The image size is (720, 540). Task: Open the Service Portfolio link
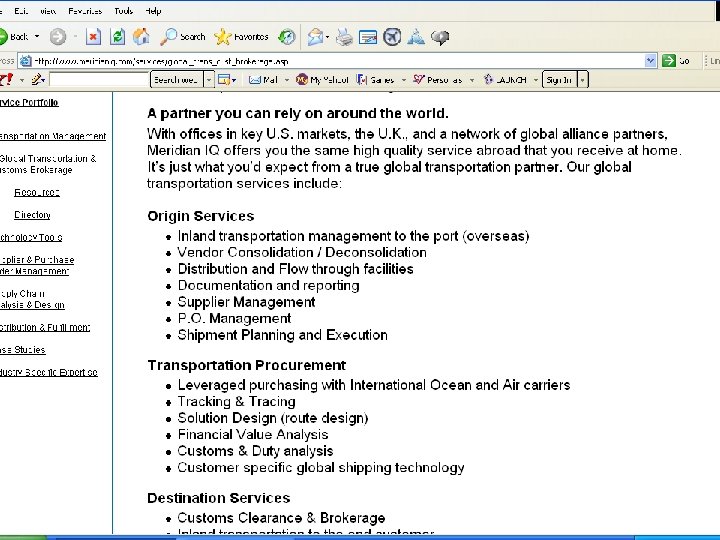[29, 102]
